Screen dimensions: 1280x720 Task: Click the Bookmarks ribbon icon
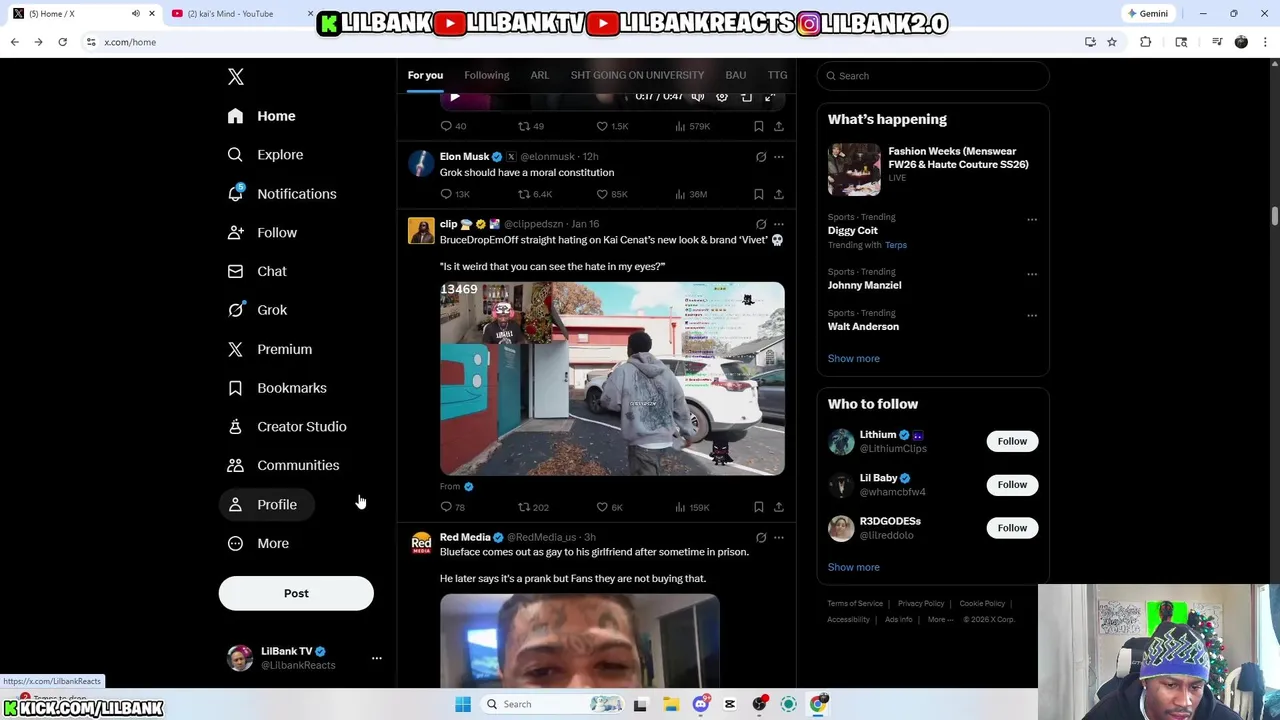[235, 388]
